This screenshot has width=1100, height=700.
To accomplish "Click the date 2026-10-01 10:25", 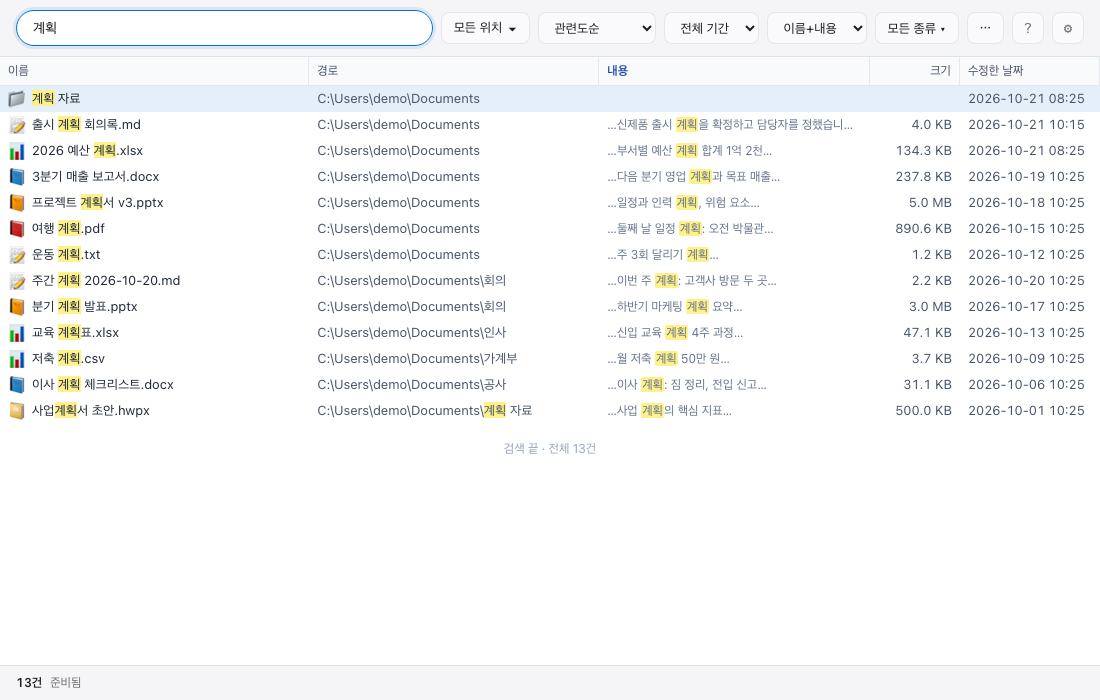I will [1026, 410].
